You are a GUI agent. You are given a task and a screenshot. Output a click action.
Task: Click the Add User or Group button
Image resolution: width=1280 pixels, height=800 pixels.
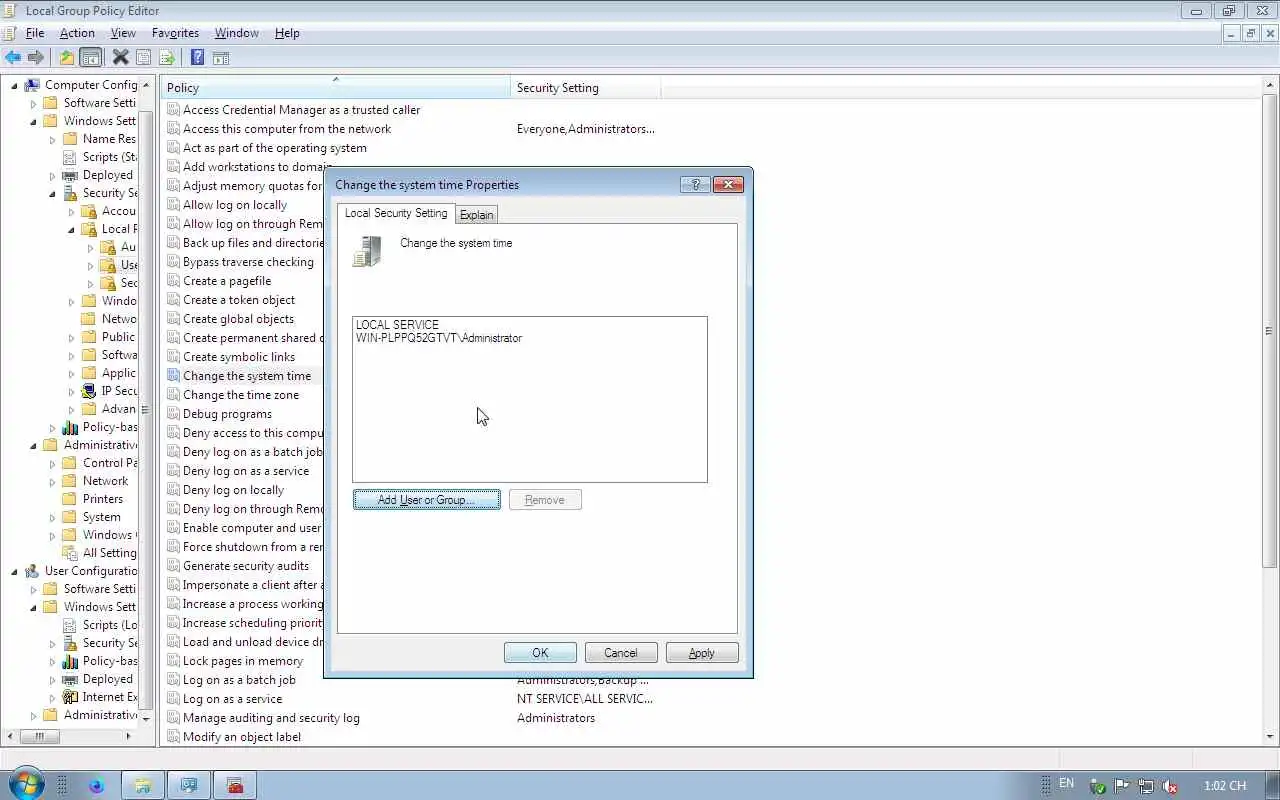(427, 500)
